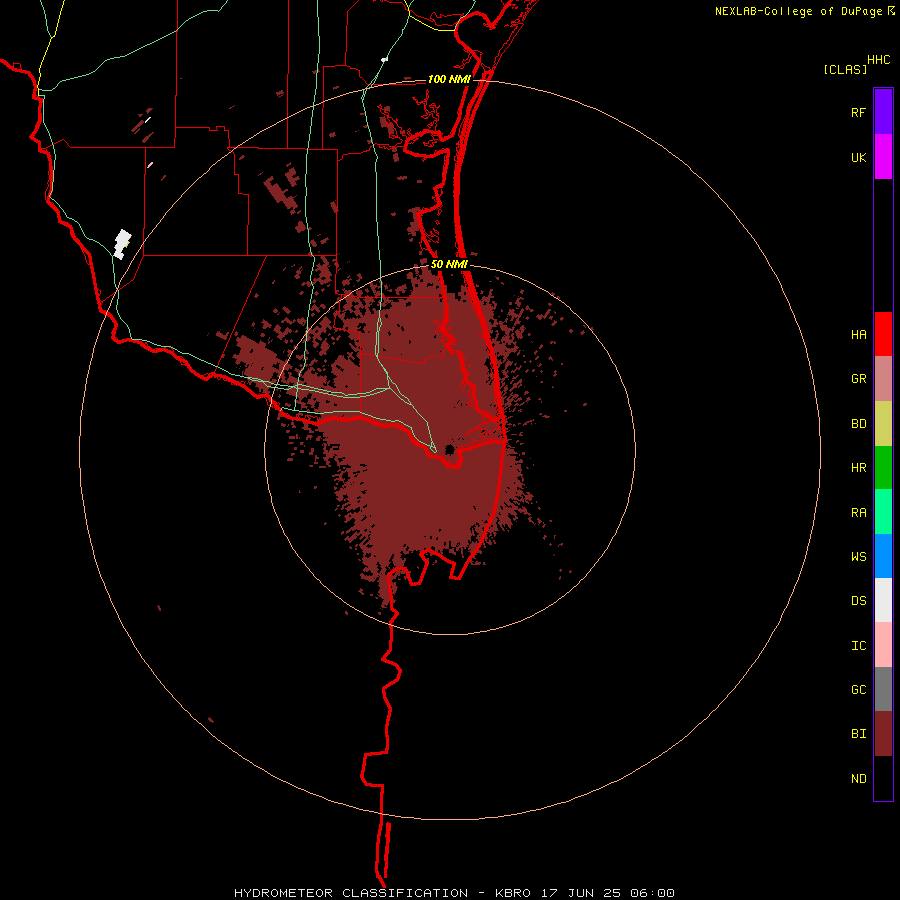Click the IC legend label
This screenshot has width=900, height=900.
coord(858,646)
